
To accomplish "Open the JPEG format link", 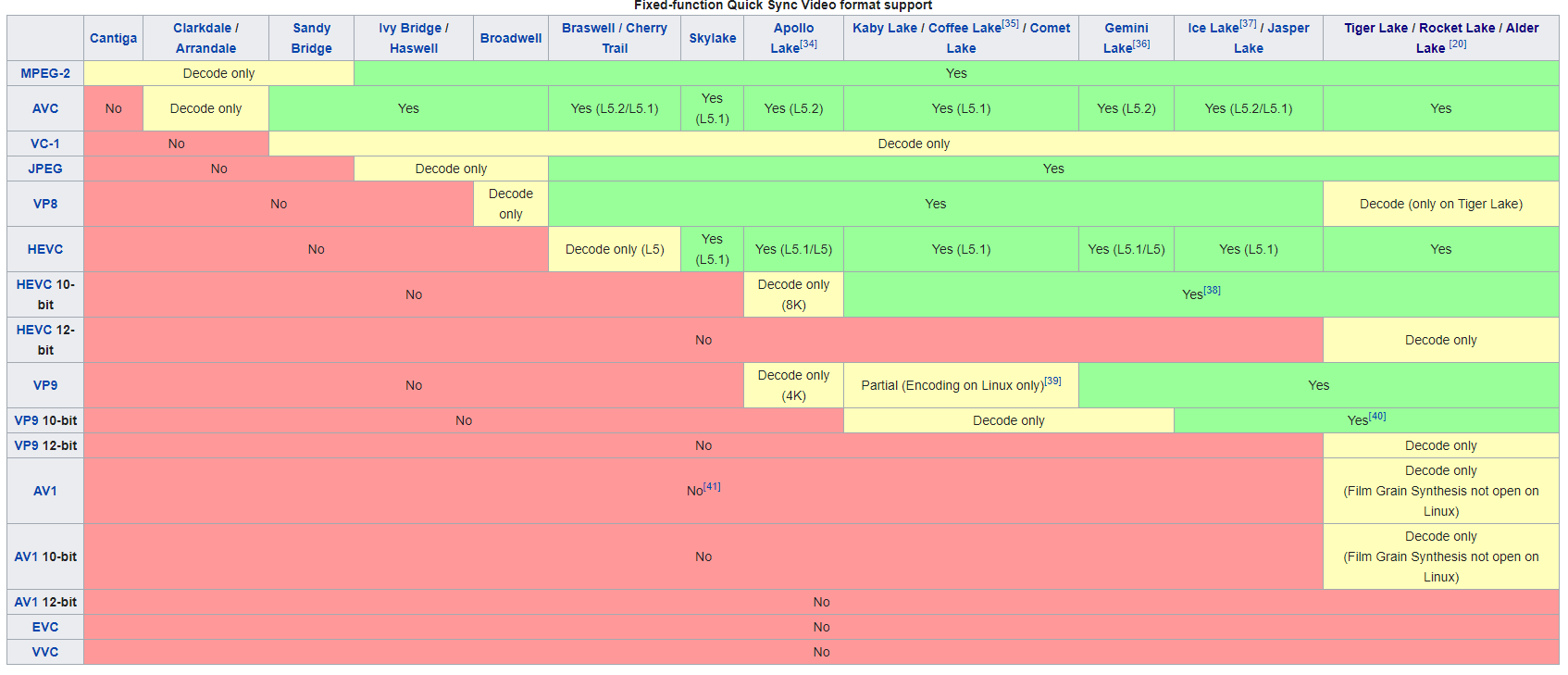I will pyautogui.click(x=45, y=169).
